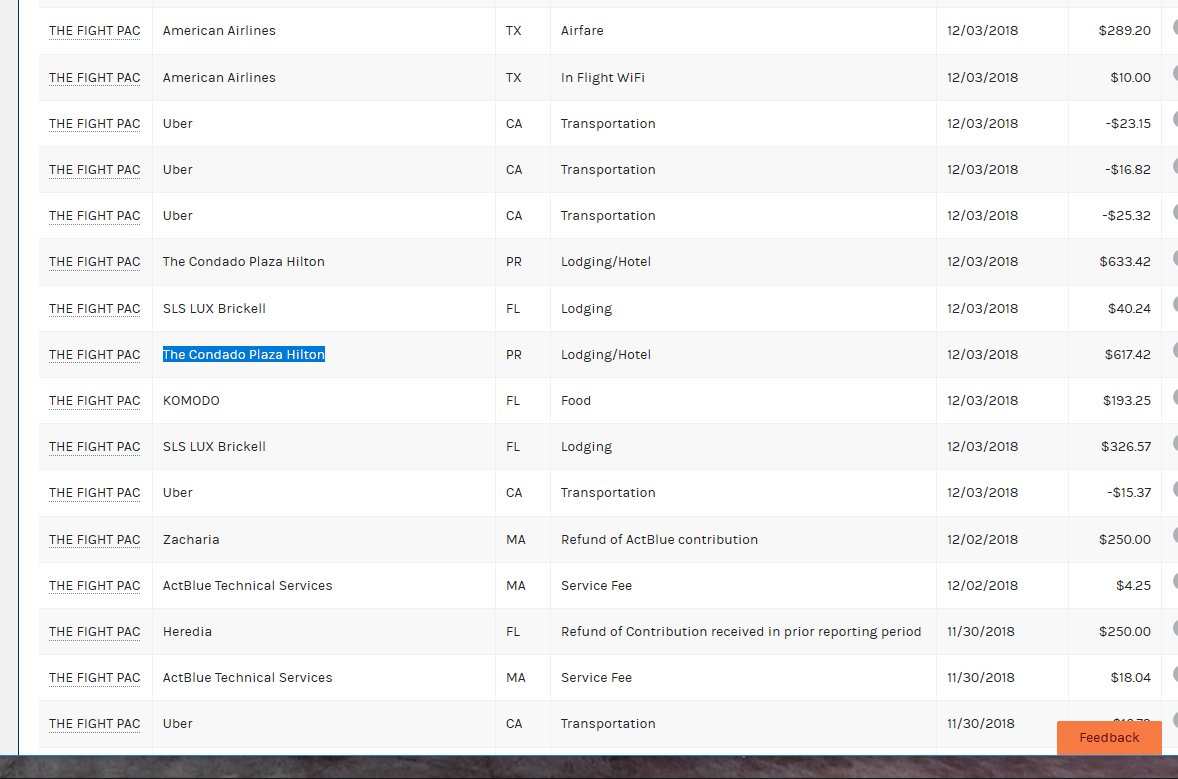This screenshot has width=1178, height=779.
Task: Select the 'Refund of ActBlue contribution' description
Action: (x=659, y=539)
